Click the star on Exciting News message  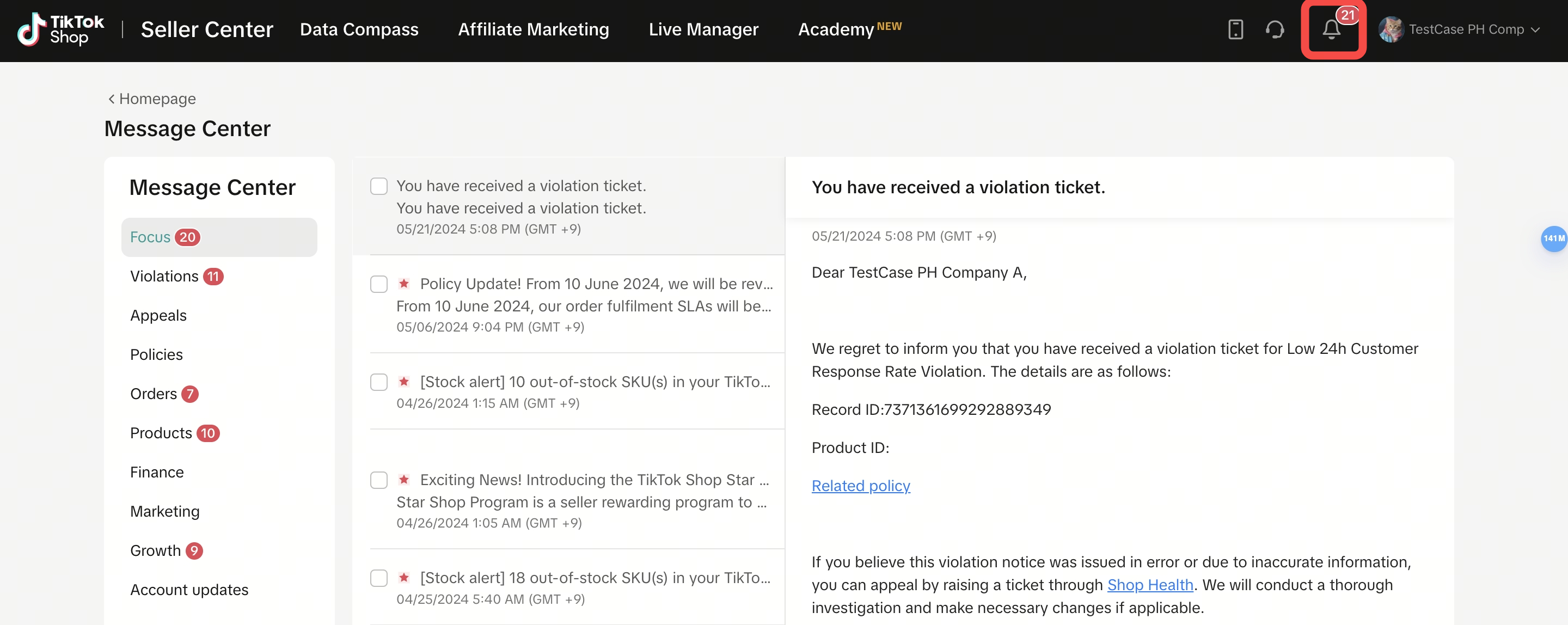point(403,480)
